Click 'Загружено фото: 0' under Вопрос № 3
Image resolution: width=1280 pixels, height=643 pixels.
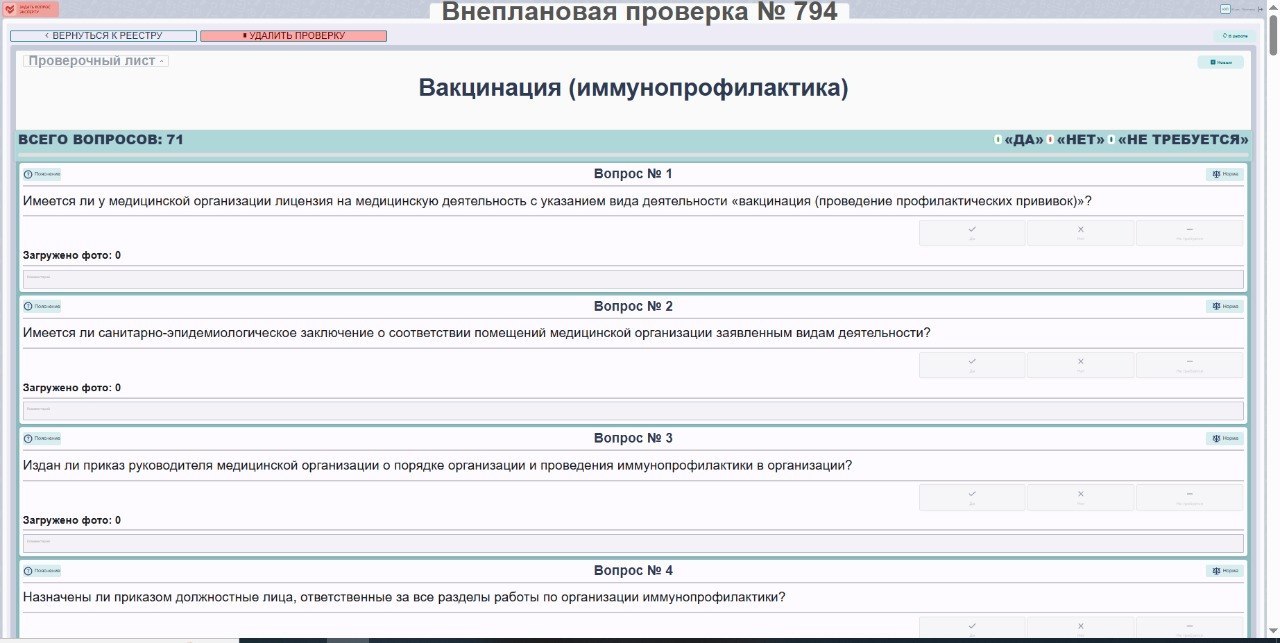pos(72,520)
